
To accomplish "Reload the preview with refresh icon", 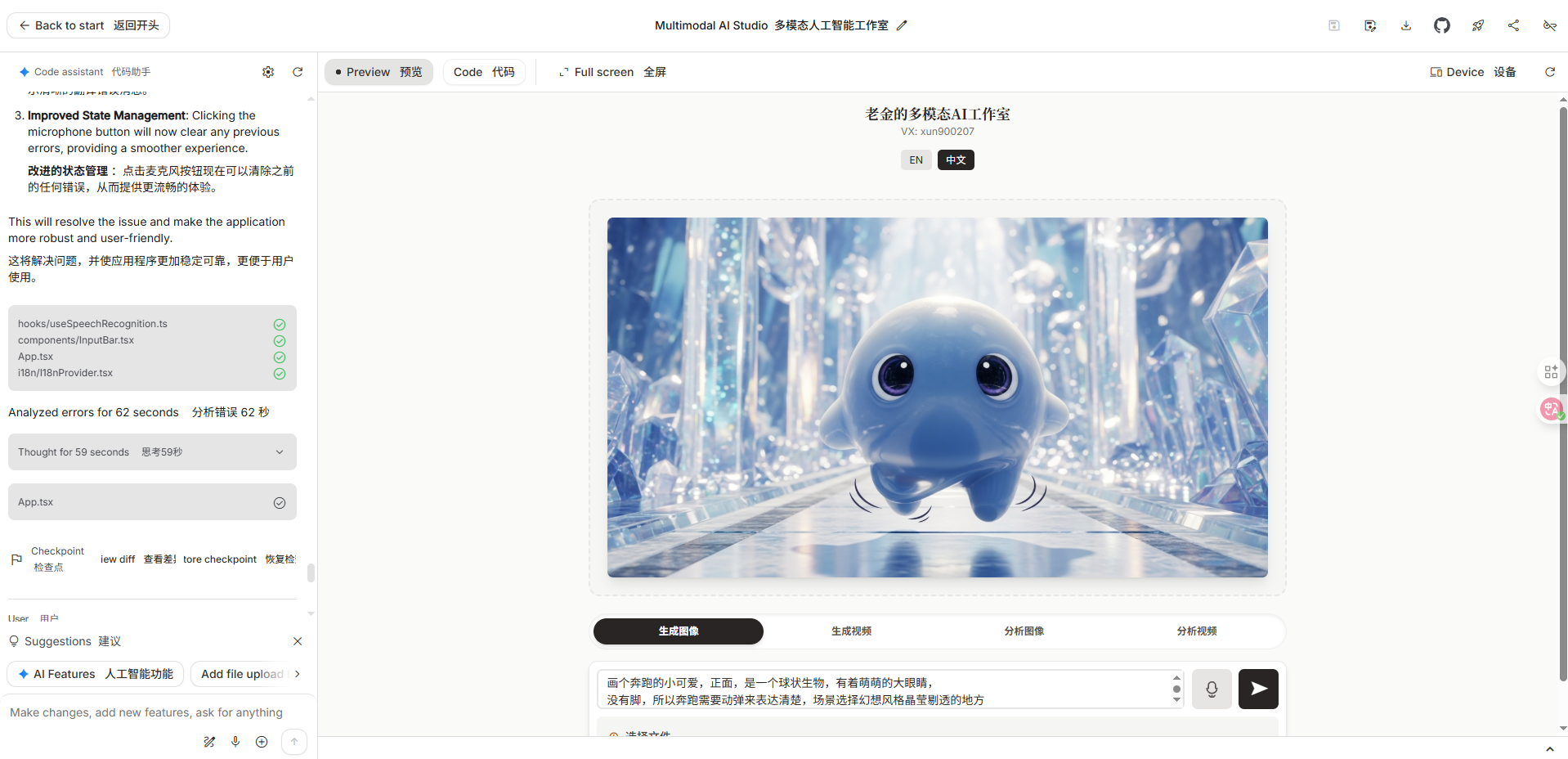I will tap(1550, 72).
